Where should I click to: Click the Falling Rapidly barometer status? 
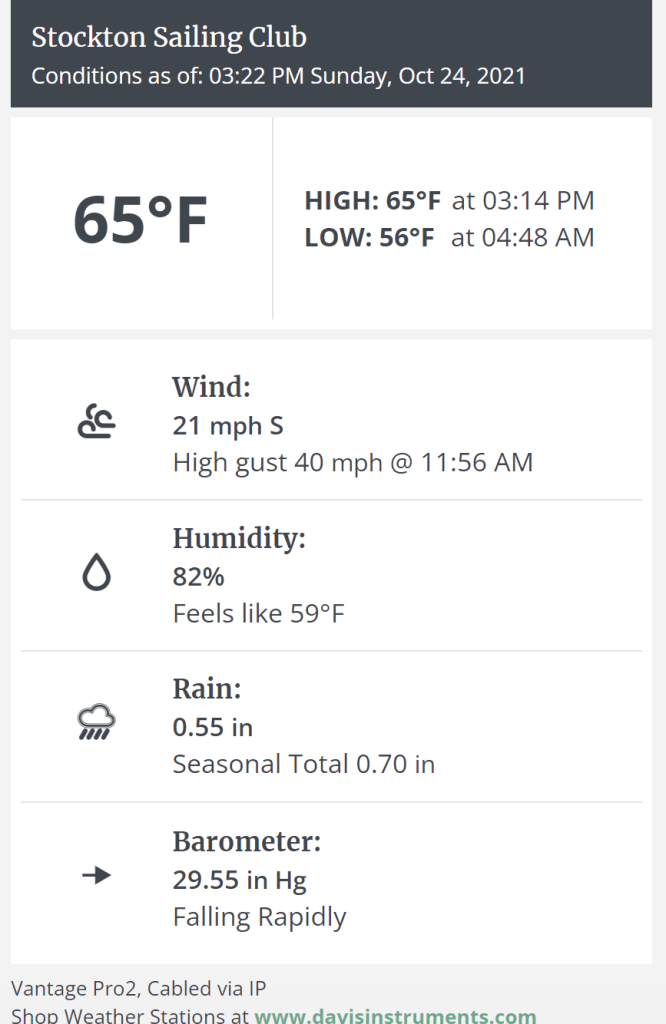pos(259,916)
